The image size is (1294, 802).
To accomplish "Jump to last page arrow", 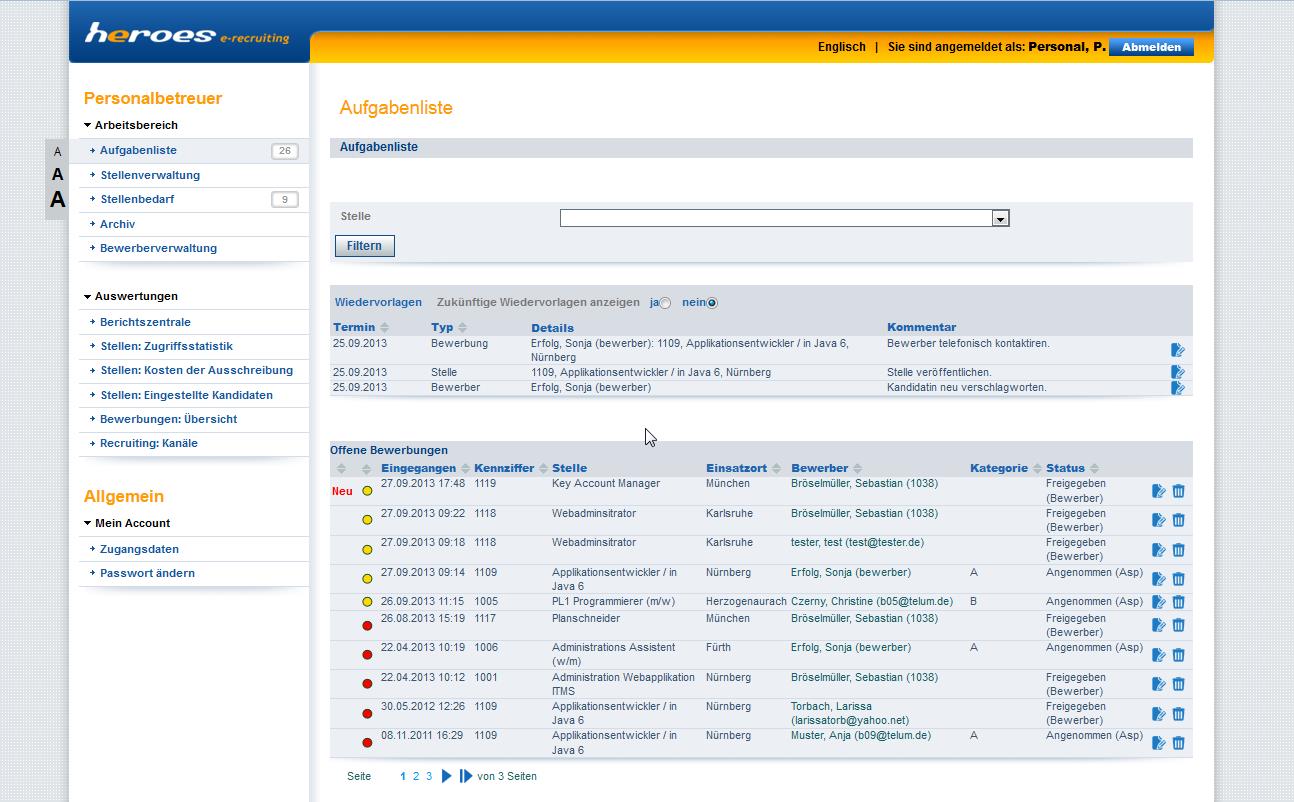I will click(466, 776).
